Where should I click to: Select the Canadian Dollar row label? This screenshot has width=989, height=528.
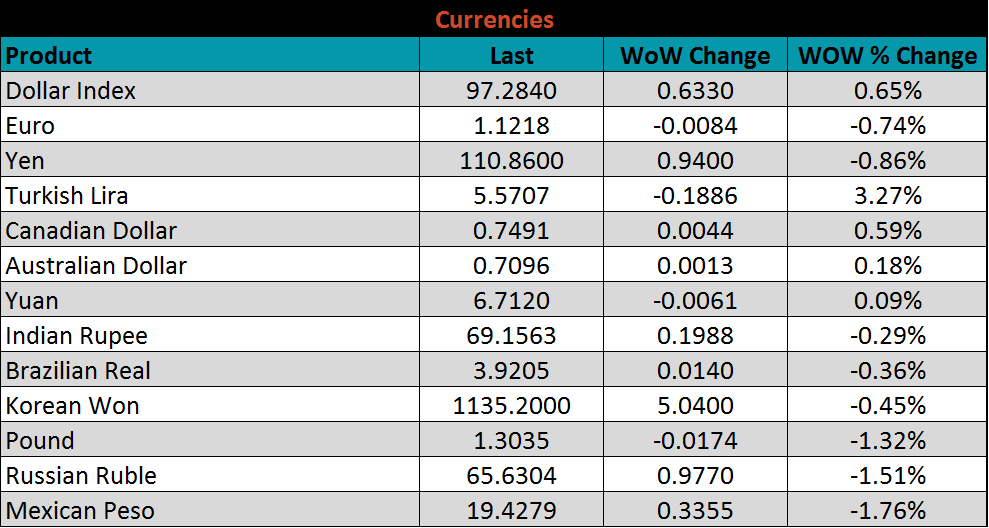point(91,231)
